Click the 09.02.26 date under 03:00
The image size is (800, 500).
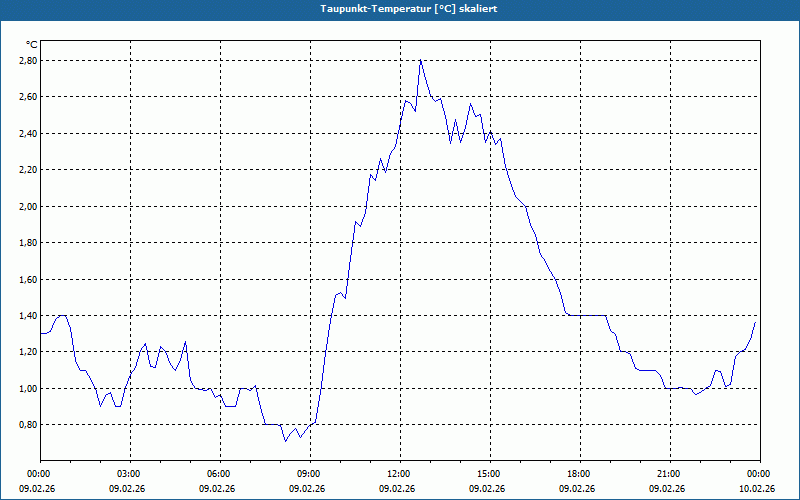coord(127,489)
